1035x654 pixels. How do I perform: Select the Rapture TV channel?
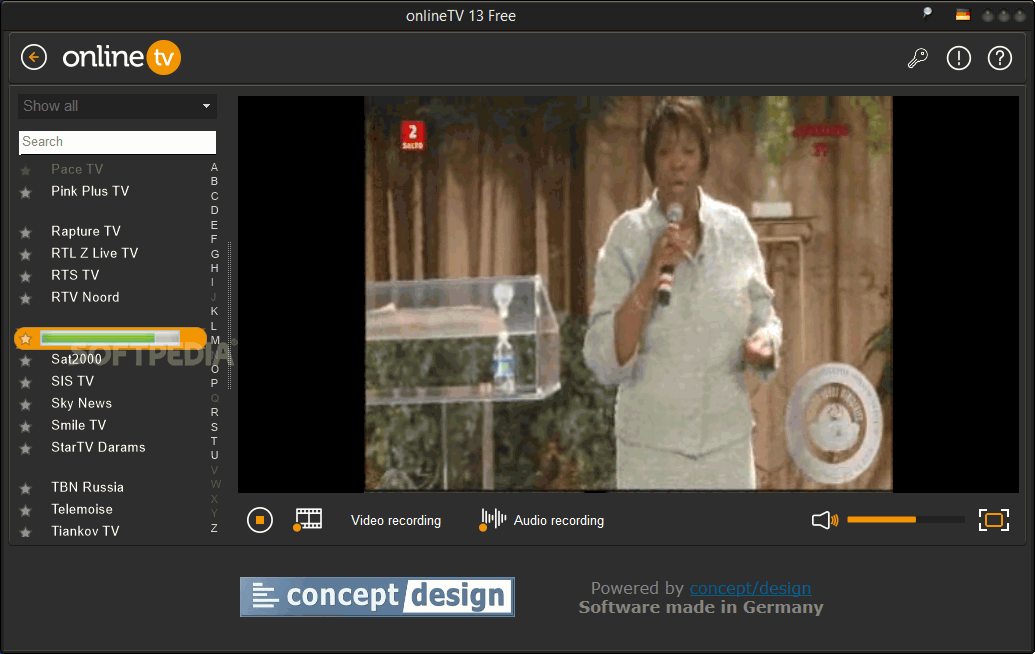[86, 231]
